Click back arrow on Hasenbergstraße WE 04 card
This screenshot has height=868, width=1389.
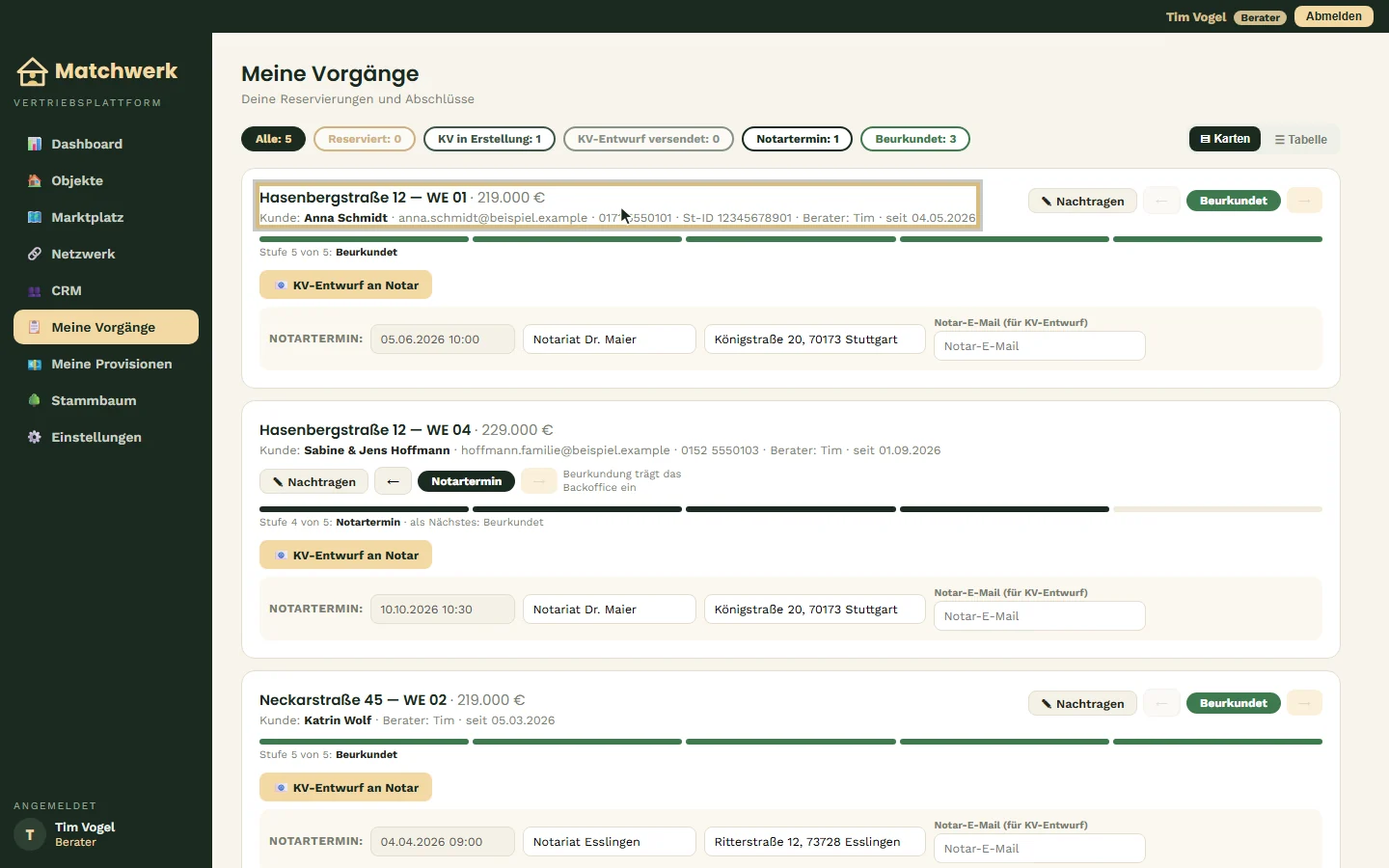[393, 481]
